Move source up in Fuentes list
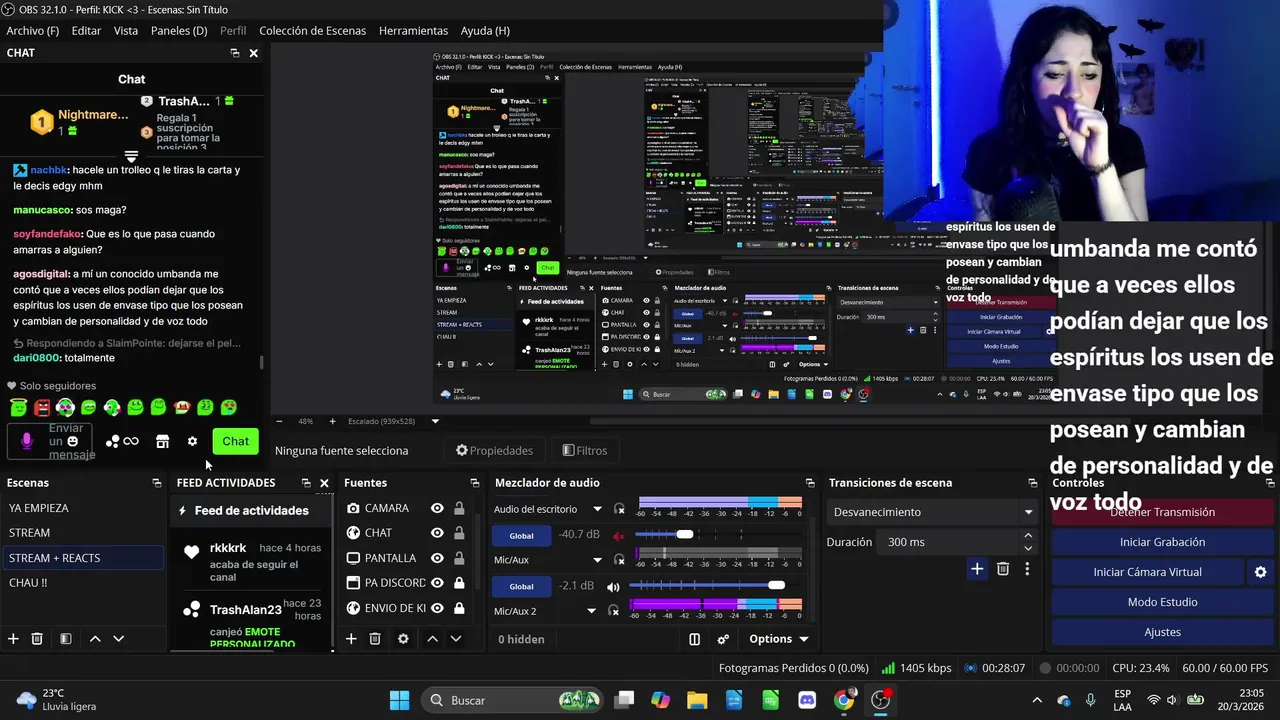The width and height of the screenshot is (1280, 720). 432,639
